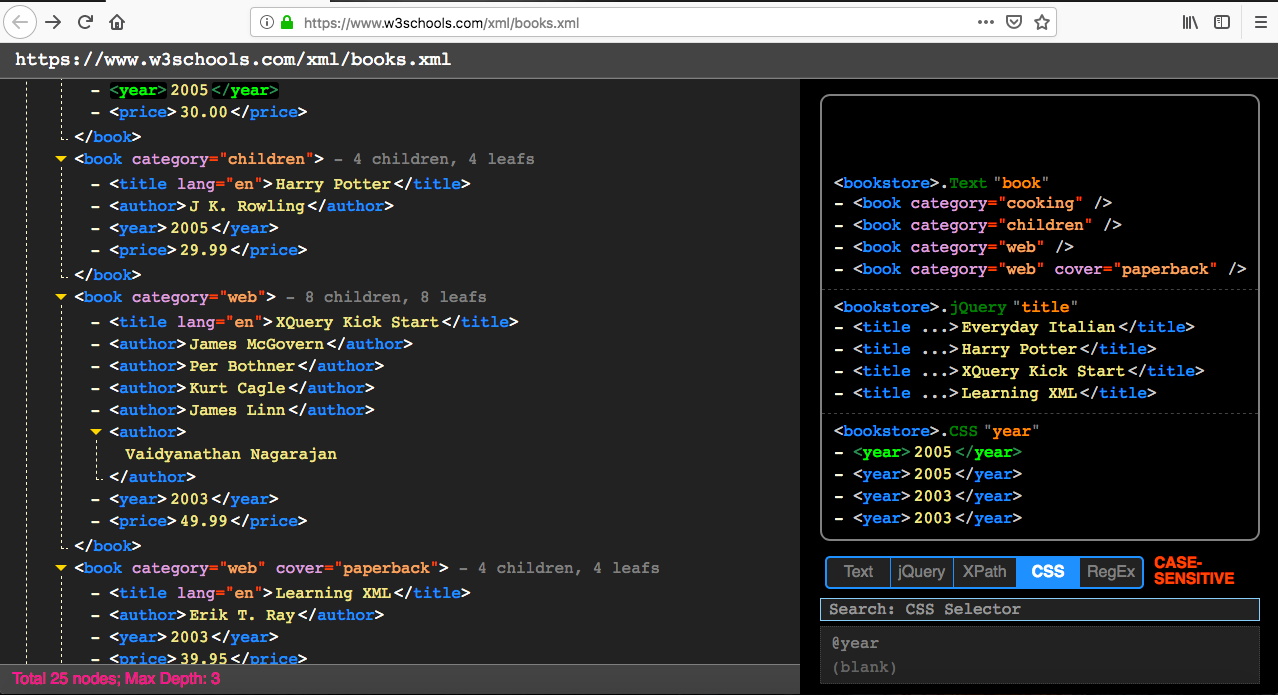1278x695 pixels.
Task: Switch to the XPath search tab
Action: 985,572
